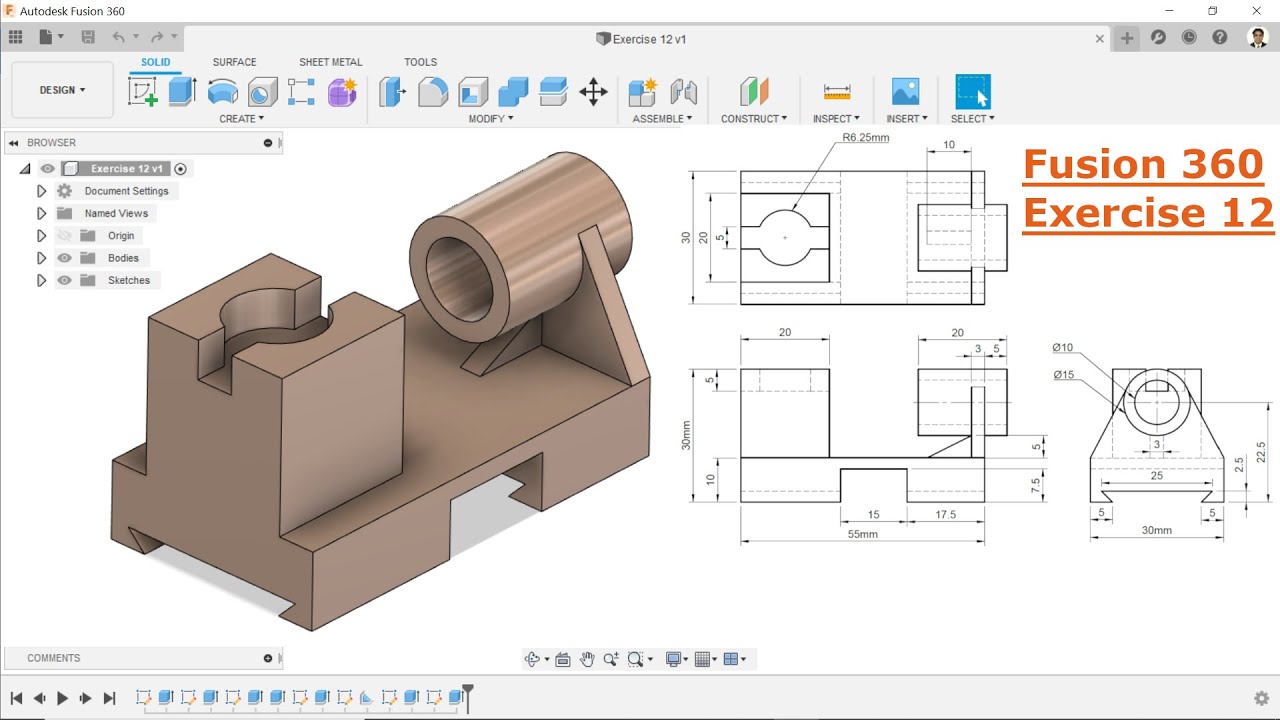Open the purple Create Form tool
The width and height of the screenshot is (1280, 720).
click(x=342, y=92)
